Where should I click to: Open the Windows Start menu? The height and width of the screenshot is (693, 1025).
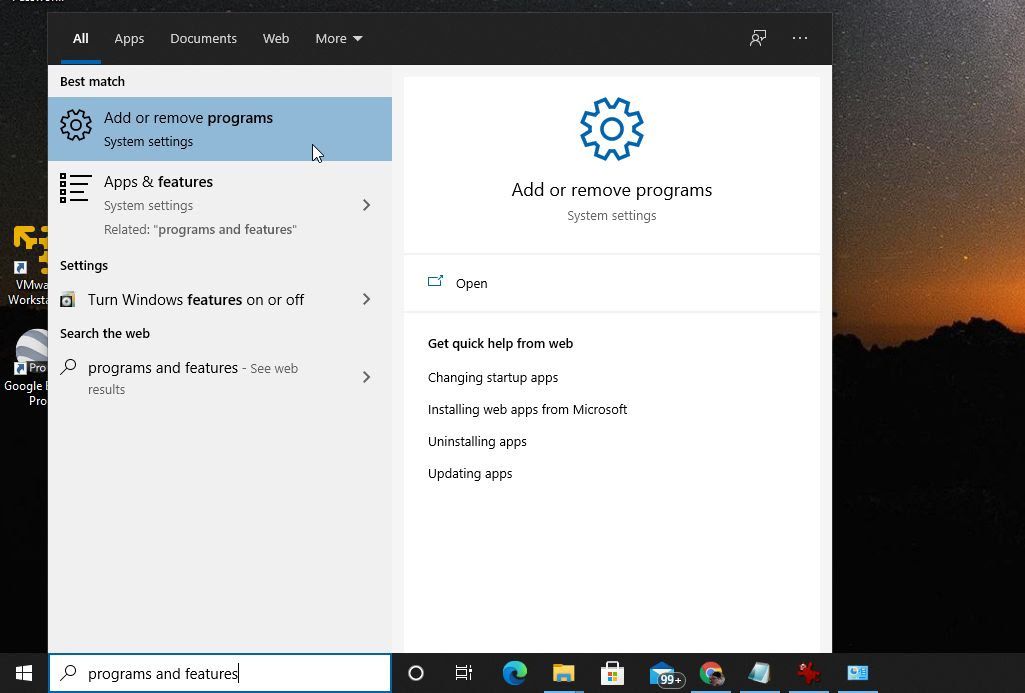(24, 673)
